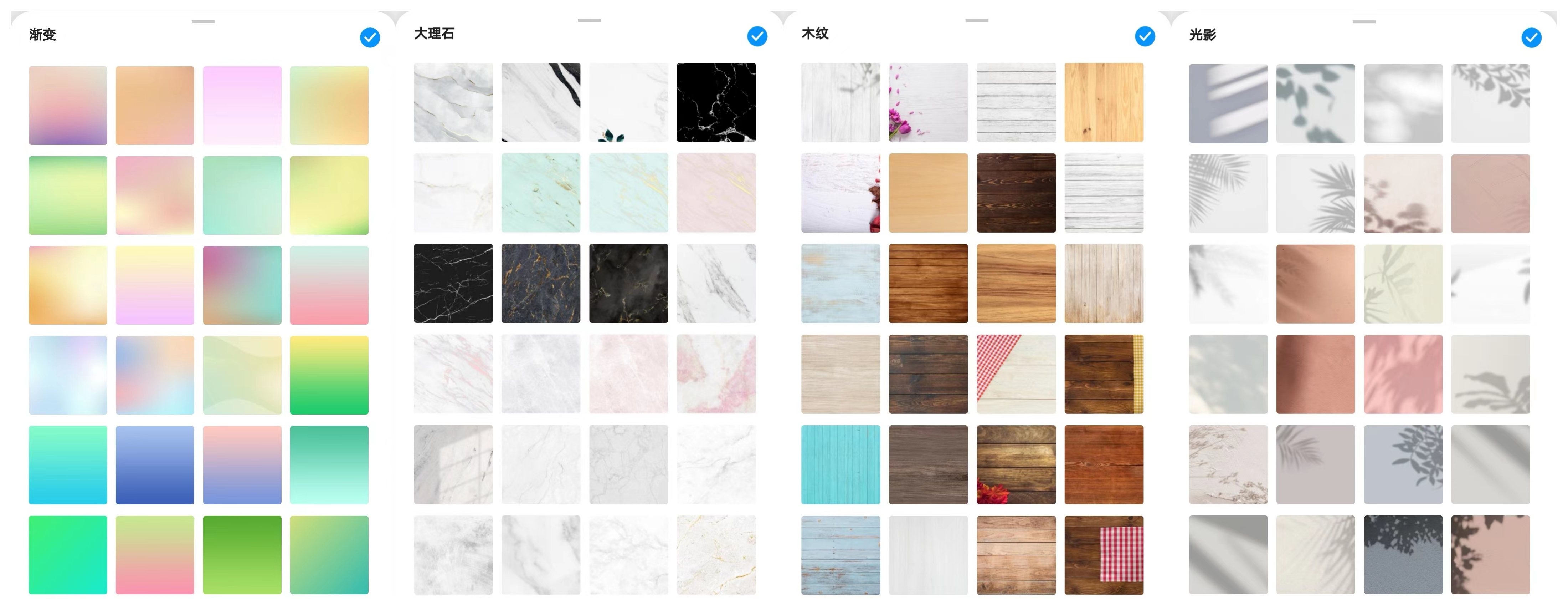
Task: Tap the blue checkmark in 大理石 panel
Action: (757, 36)
